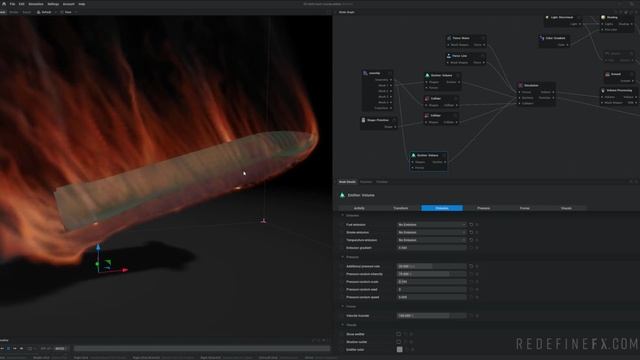Select the Light Directional node icon
This screenshot has height=360, width=640.
pyautogui.click(x=547, y=17)
